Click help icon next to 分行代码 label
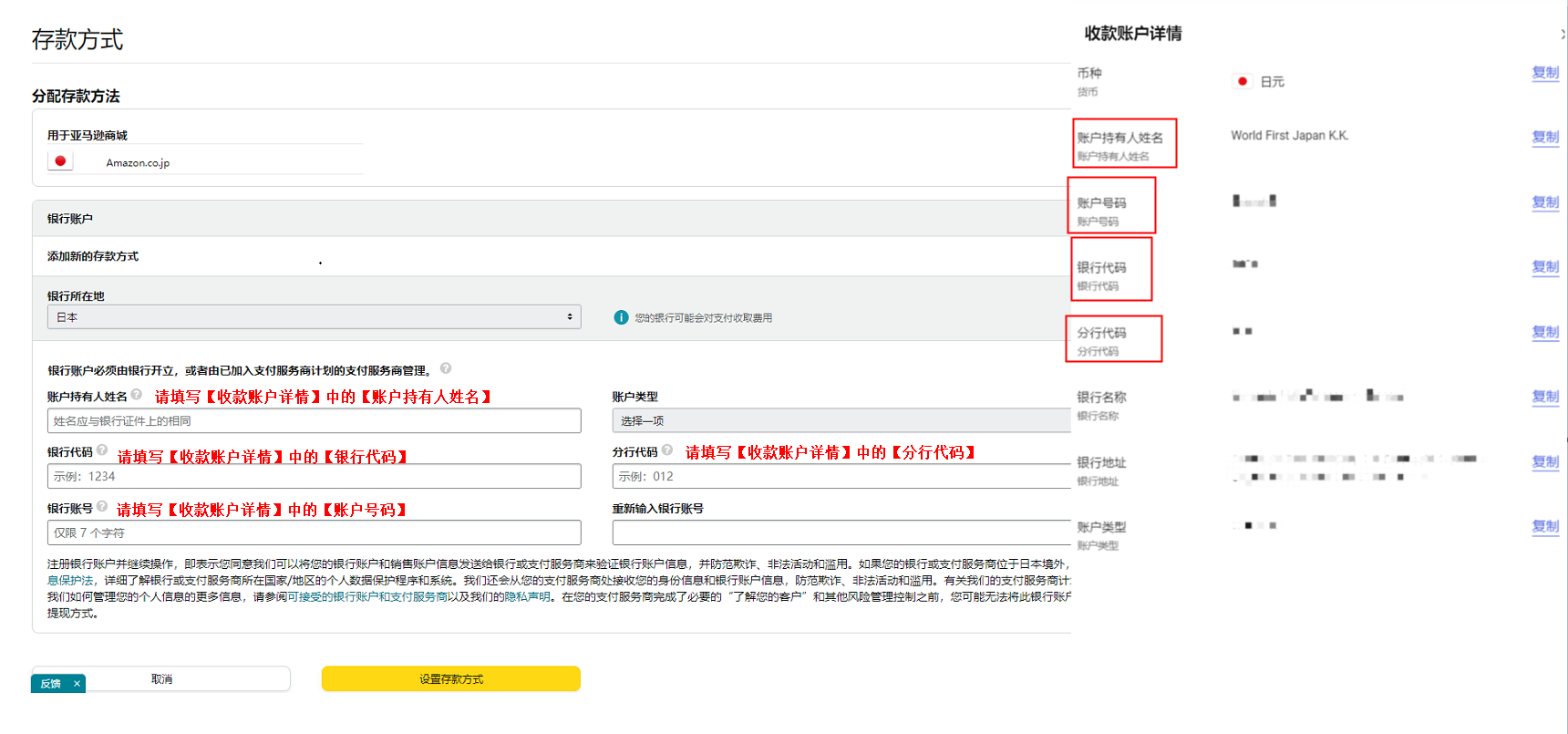1568x734 pixels. [x=667, y=450]
